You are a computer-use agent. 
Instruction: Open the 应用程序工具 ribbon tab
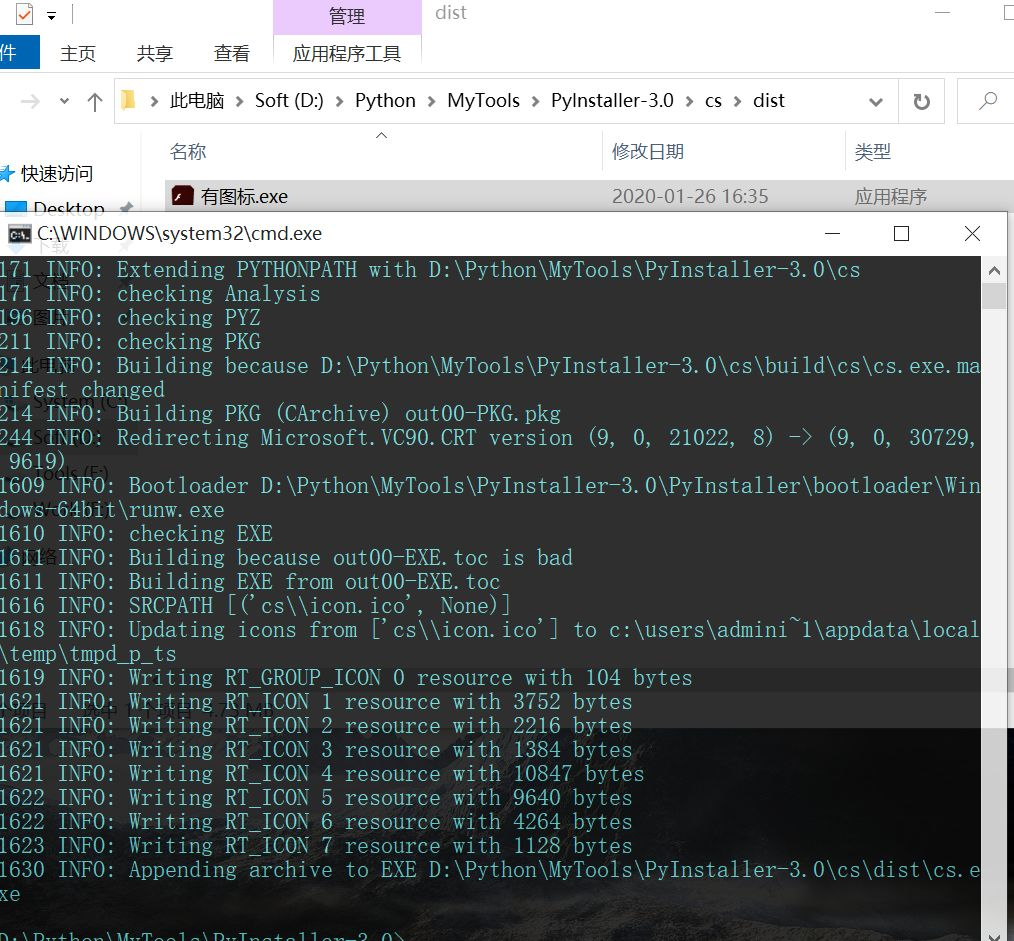pos(347,54)
